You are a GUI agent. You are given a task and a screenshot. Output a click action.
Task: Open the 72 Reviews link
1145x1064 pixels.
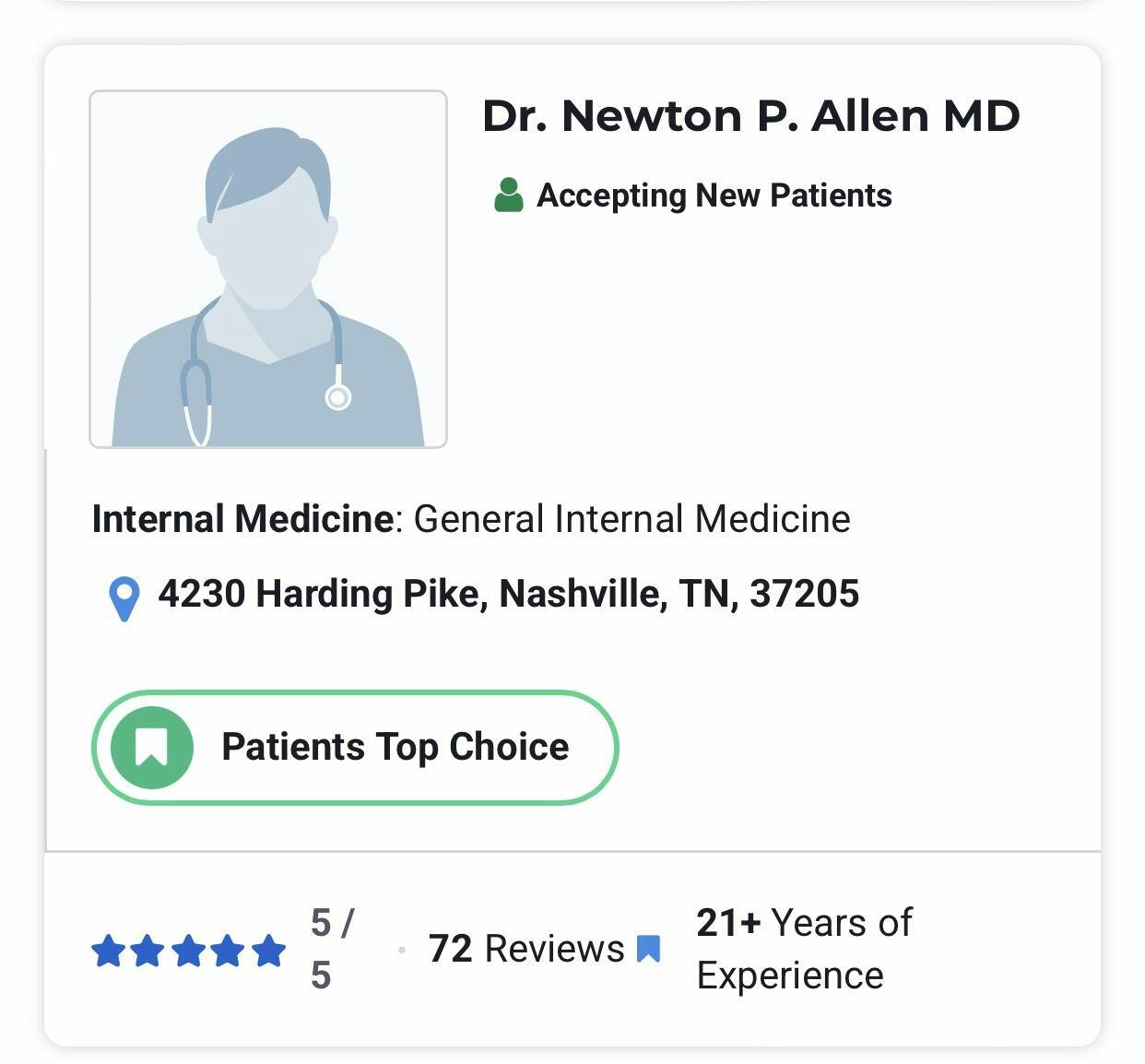(525, 949)
